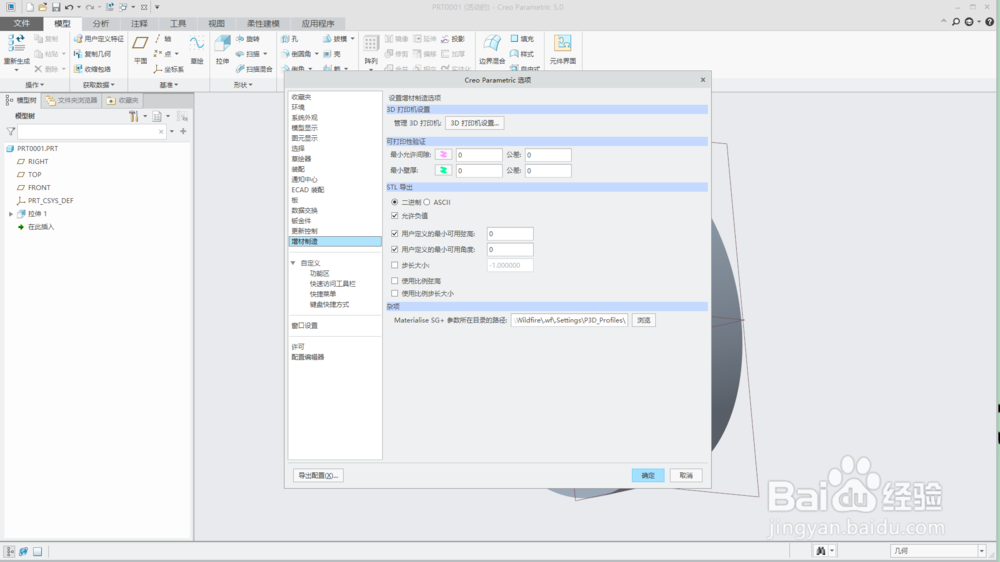Screen dimensions: 1000x562
Task: Select the ASCII radio button
Action: (427, 202)
